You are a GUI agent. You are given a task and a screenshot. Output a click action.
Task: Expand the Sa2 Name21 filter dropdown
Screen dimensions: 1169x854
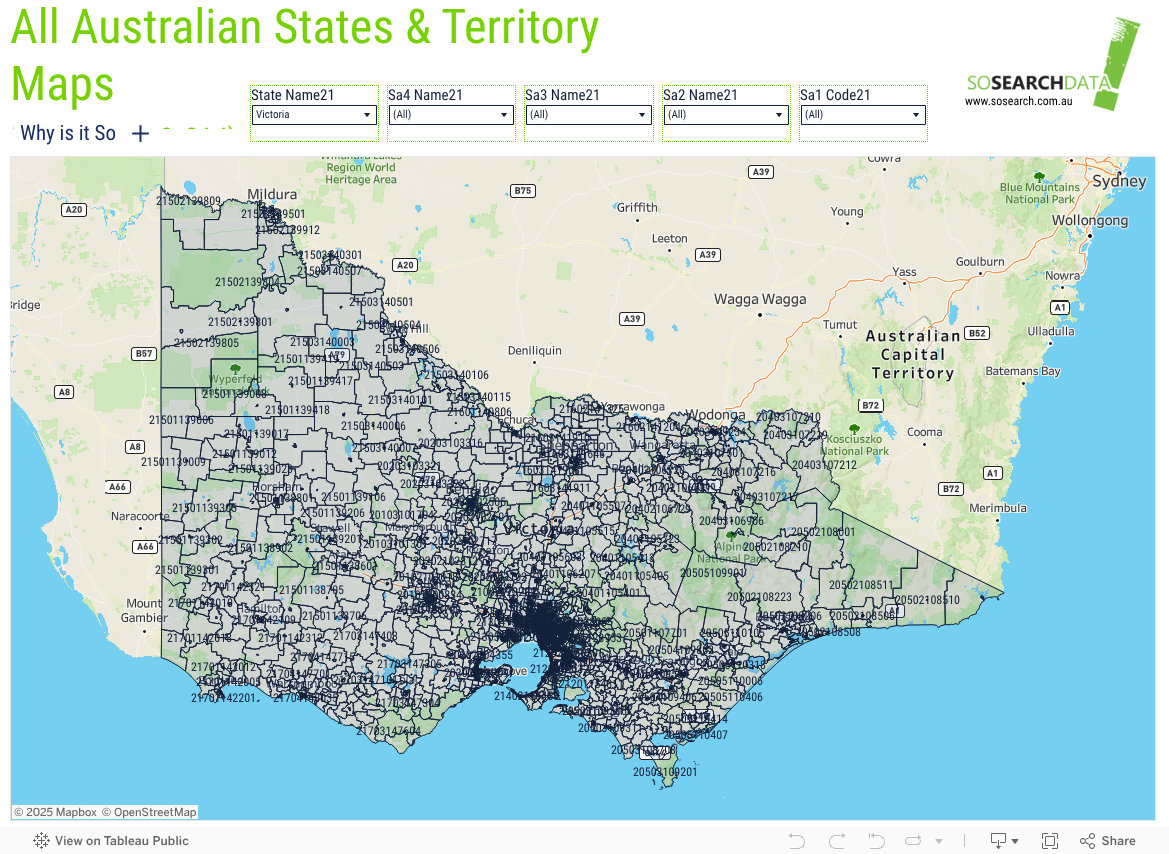tap(725, 114)
